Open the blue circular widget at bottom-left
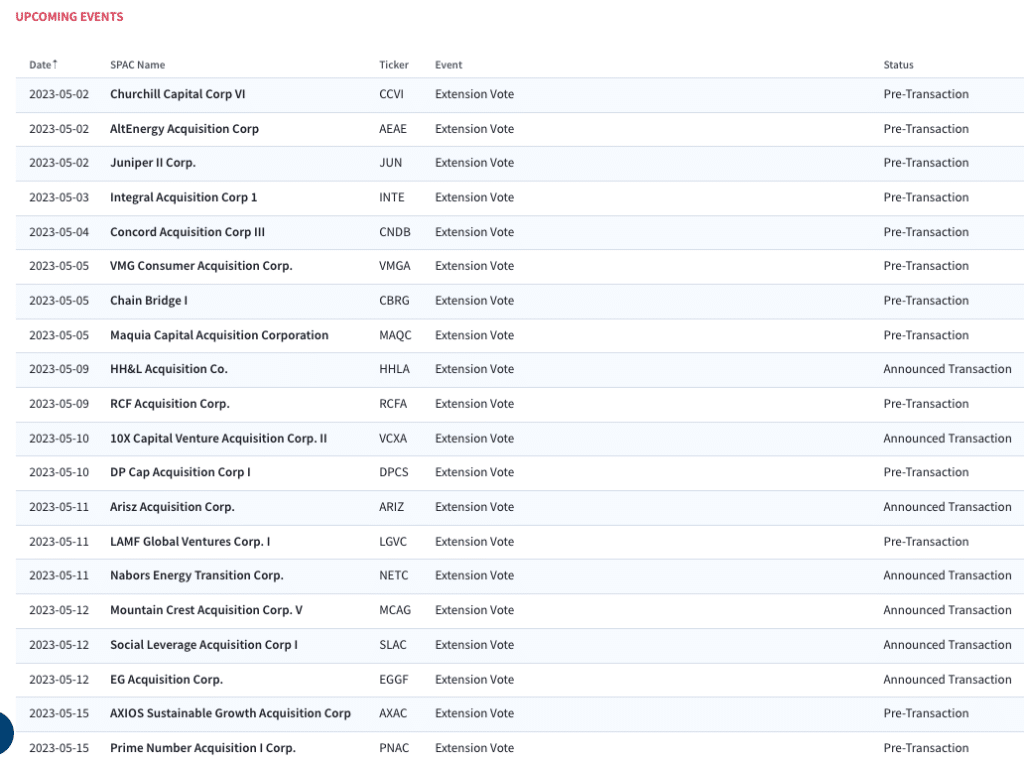This screenshot has width=1024, height=762. coord(5,733)
